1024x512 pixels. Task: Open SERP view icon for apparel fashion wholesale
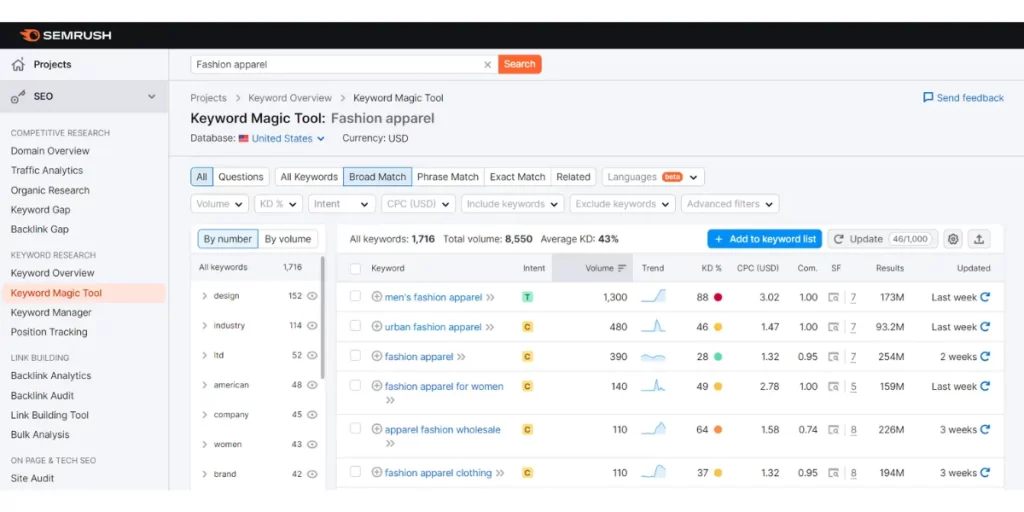coord(833,430)
